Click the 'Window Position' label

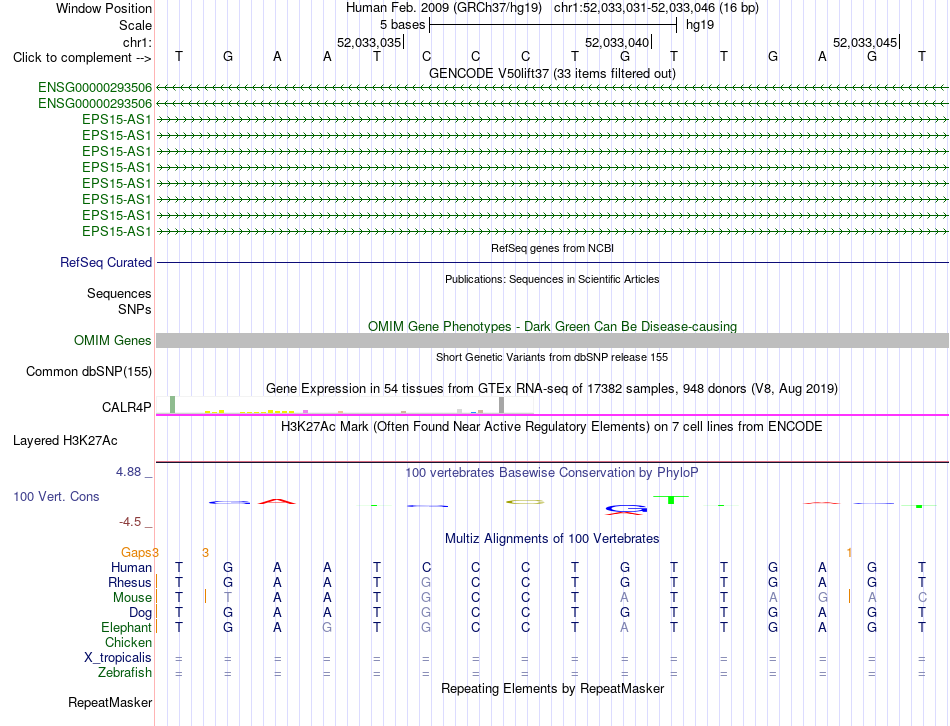pos(104,8)
